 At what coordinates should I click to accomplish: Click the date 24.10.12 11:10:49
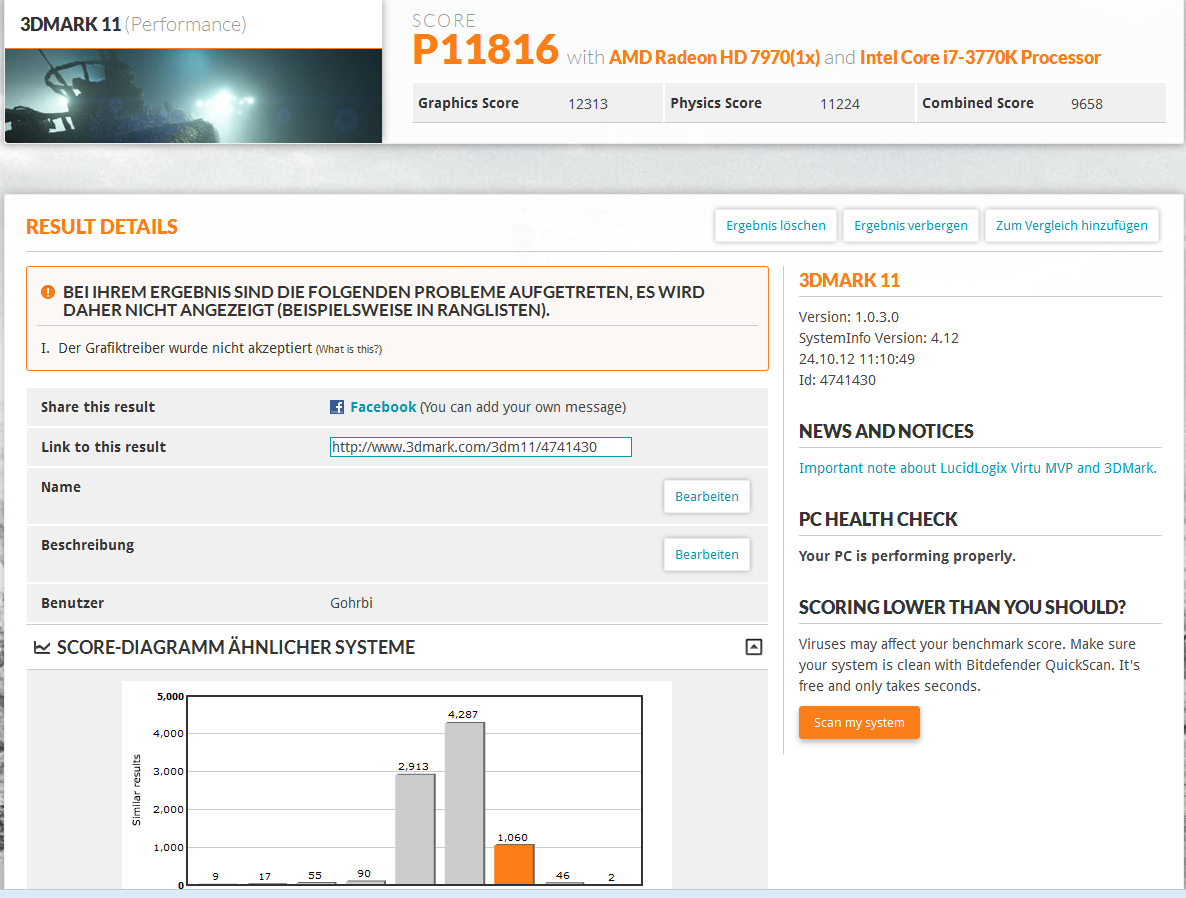point(856,359)
